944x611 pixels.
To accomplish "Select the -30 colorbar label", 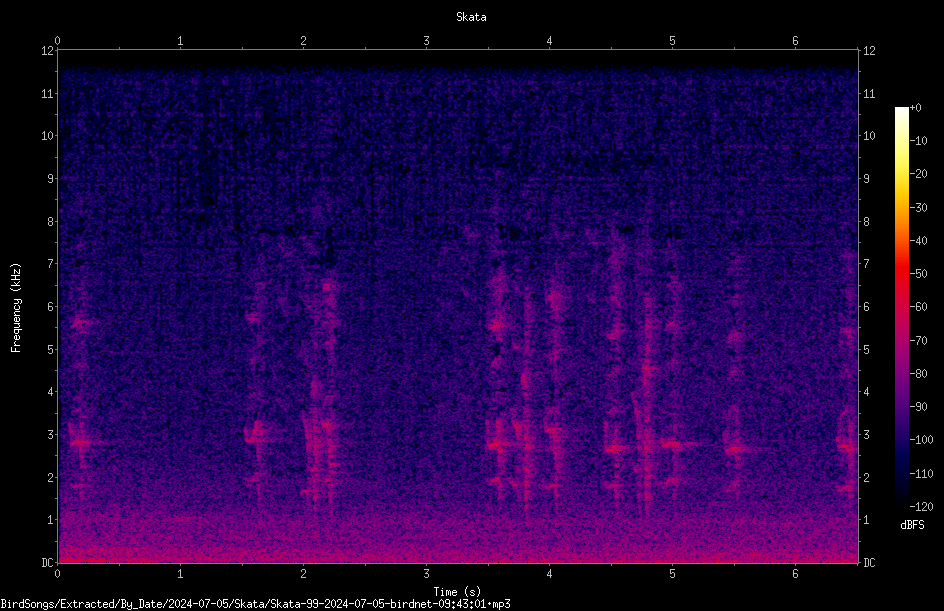I will [x=918, y=208].
